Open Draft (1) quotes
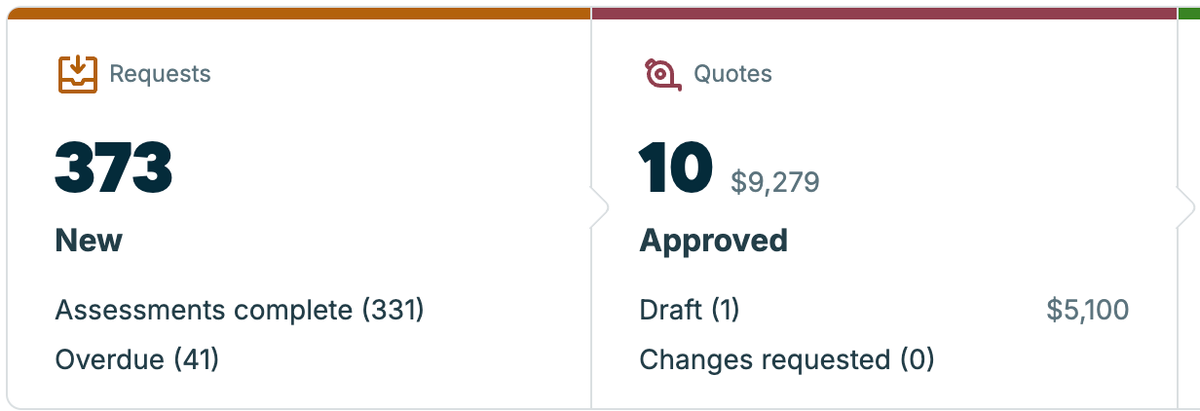 (x=689, y=310)
